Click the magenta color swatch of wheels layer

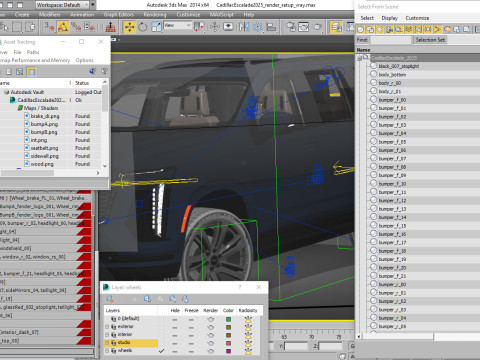pyautogui.click(x=228, y=351)
